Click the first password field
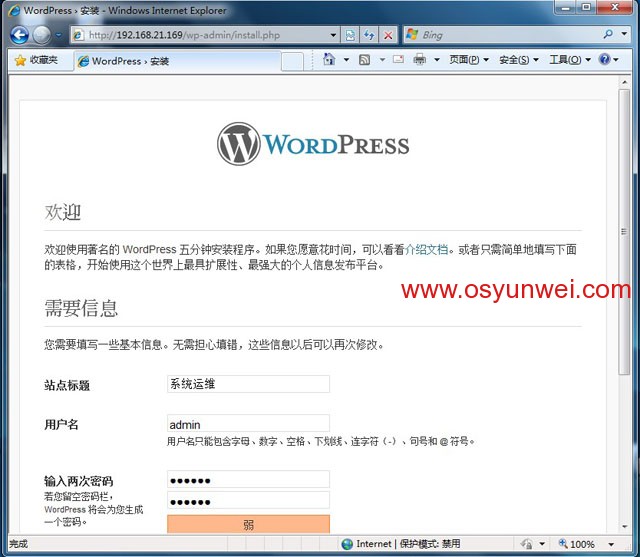 248,479
